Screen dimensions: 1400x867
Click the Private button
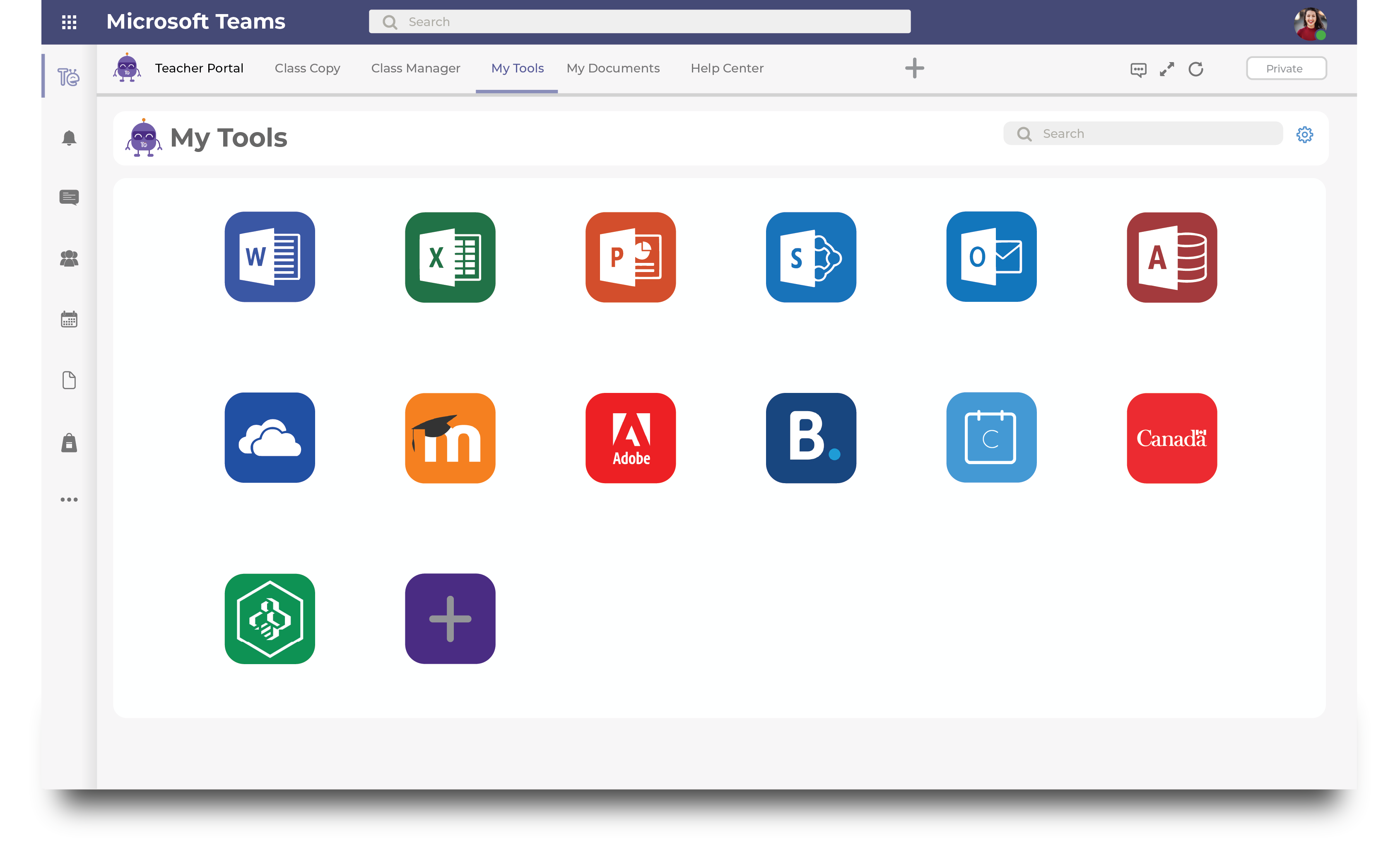pyautogui.click(x=1286, y=67)
